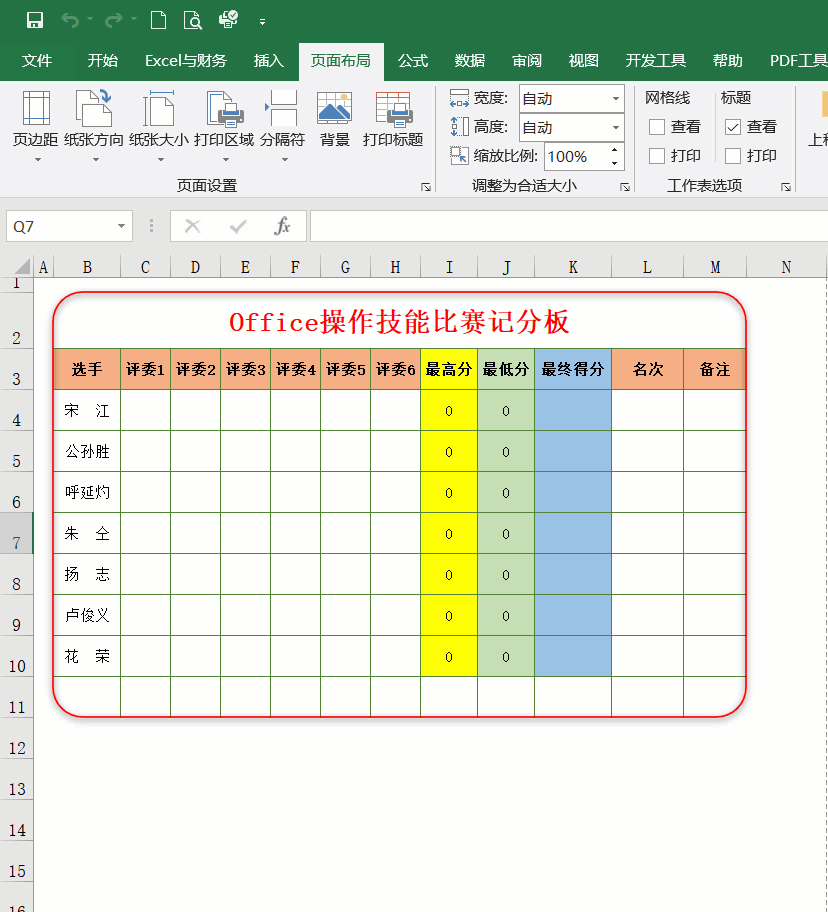Screen dimensions: 828x912
Task: Increase the scale percentage with up arrow
Action: 615,150
